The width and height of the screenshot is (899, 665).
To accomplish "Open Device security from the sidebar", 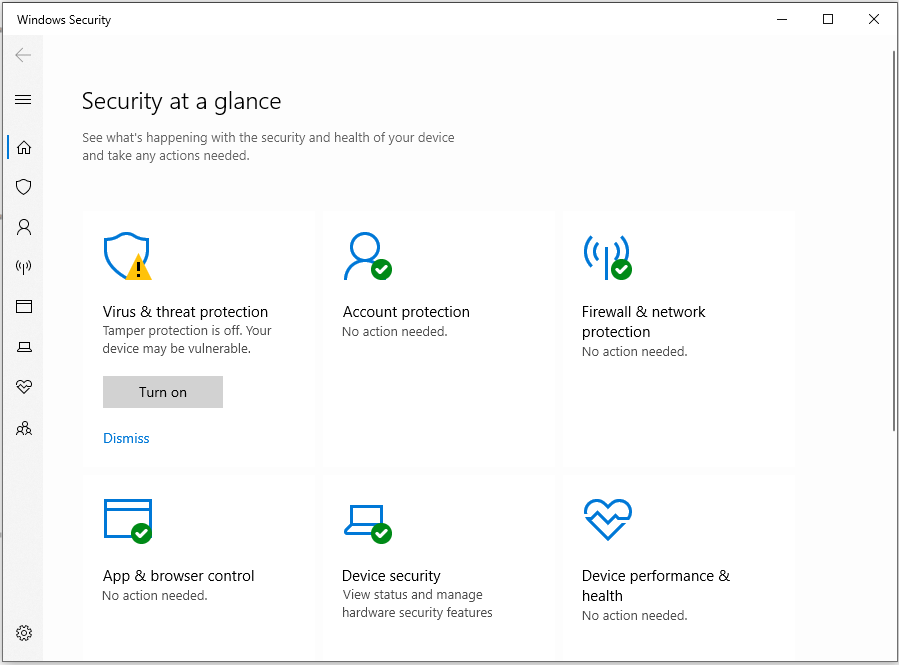I will [23, 347].
